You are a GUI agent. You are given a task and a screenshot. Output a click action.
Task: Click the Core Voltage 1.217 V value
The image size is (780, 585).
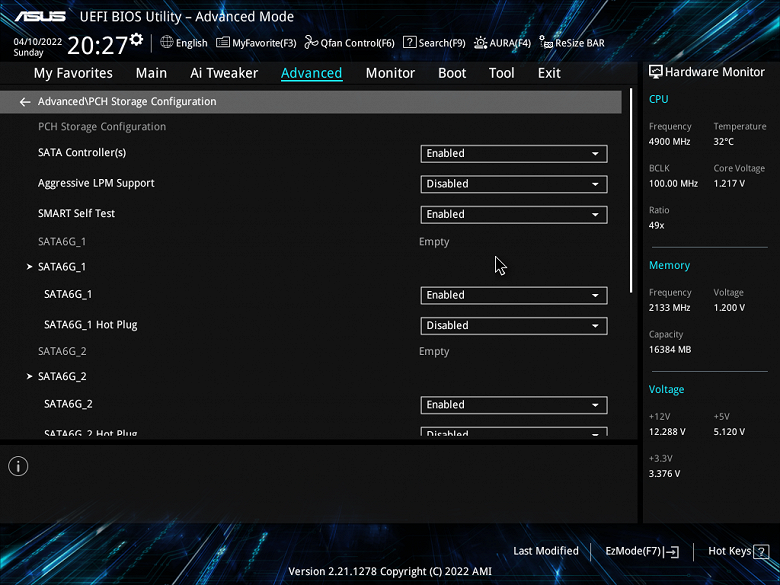729,184
